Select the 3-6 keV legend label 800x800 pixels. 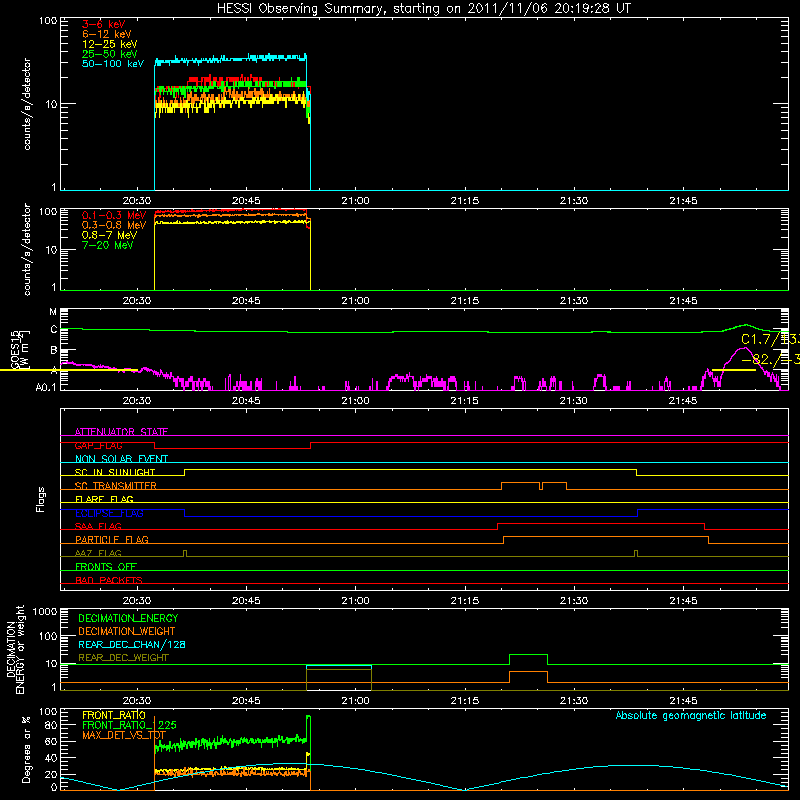(x=103, y=24)
